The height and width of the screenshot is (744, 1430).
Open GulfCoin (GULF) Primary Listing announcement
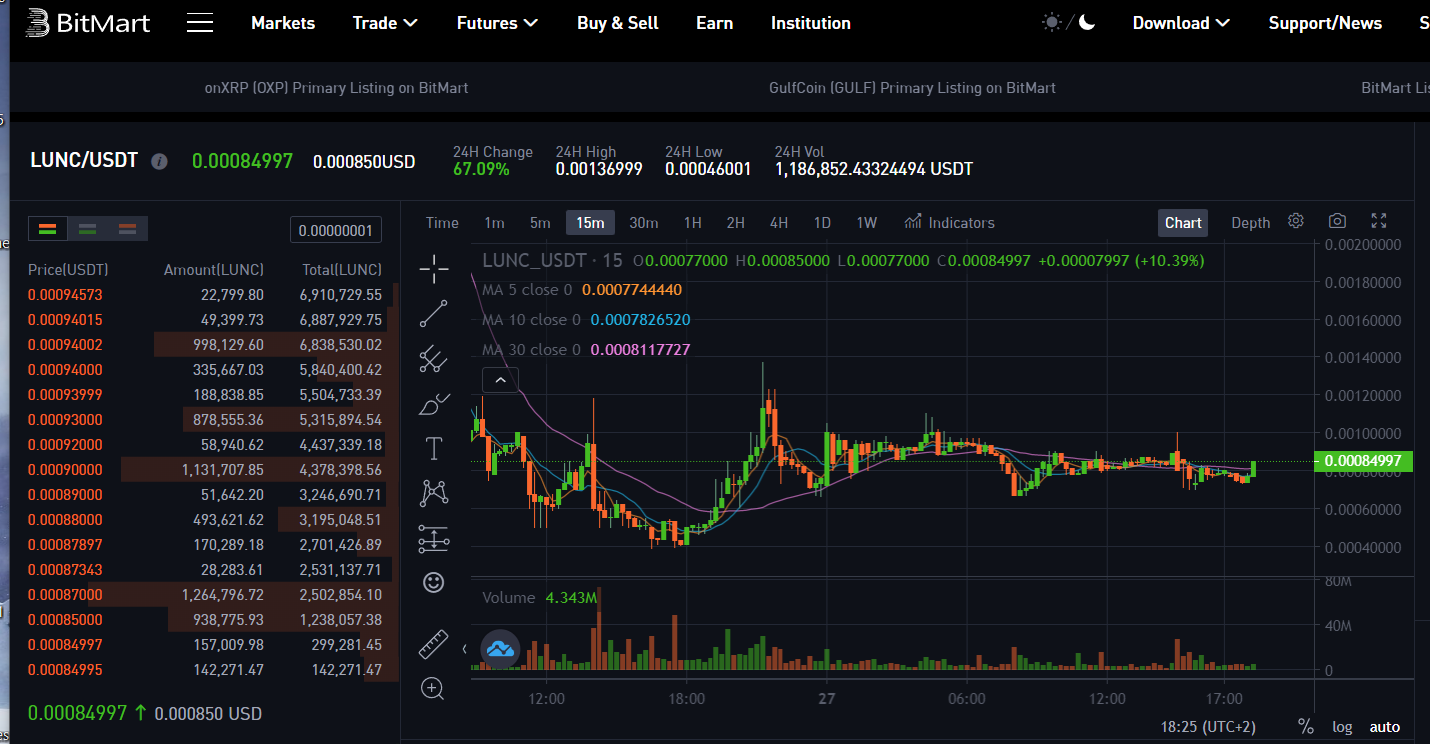pos(912,88)
